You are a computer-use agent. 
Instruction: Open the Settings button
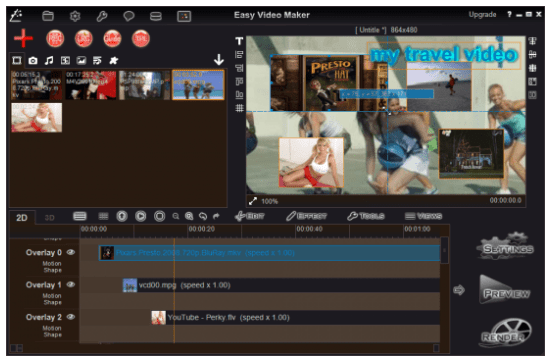[x=505, y=247]
